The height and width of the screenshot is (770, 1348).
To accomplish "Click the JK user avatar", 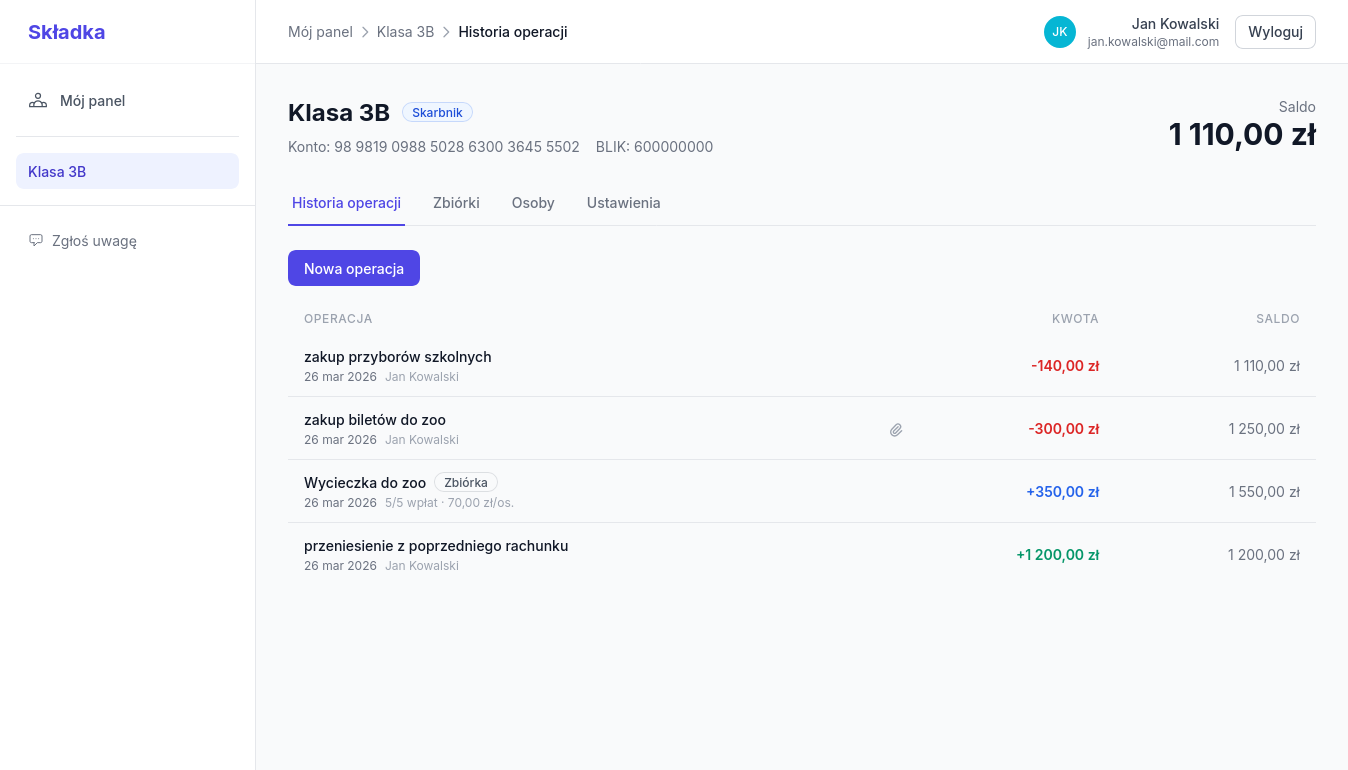I will pyautogui.click(x=1059, y=32).
